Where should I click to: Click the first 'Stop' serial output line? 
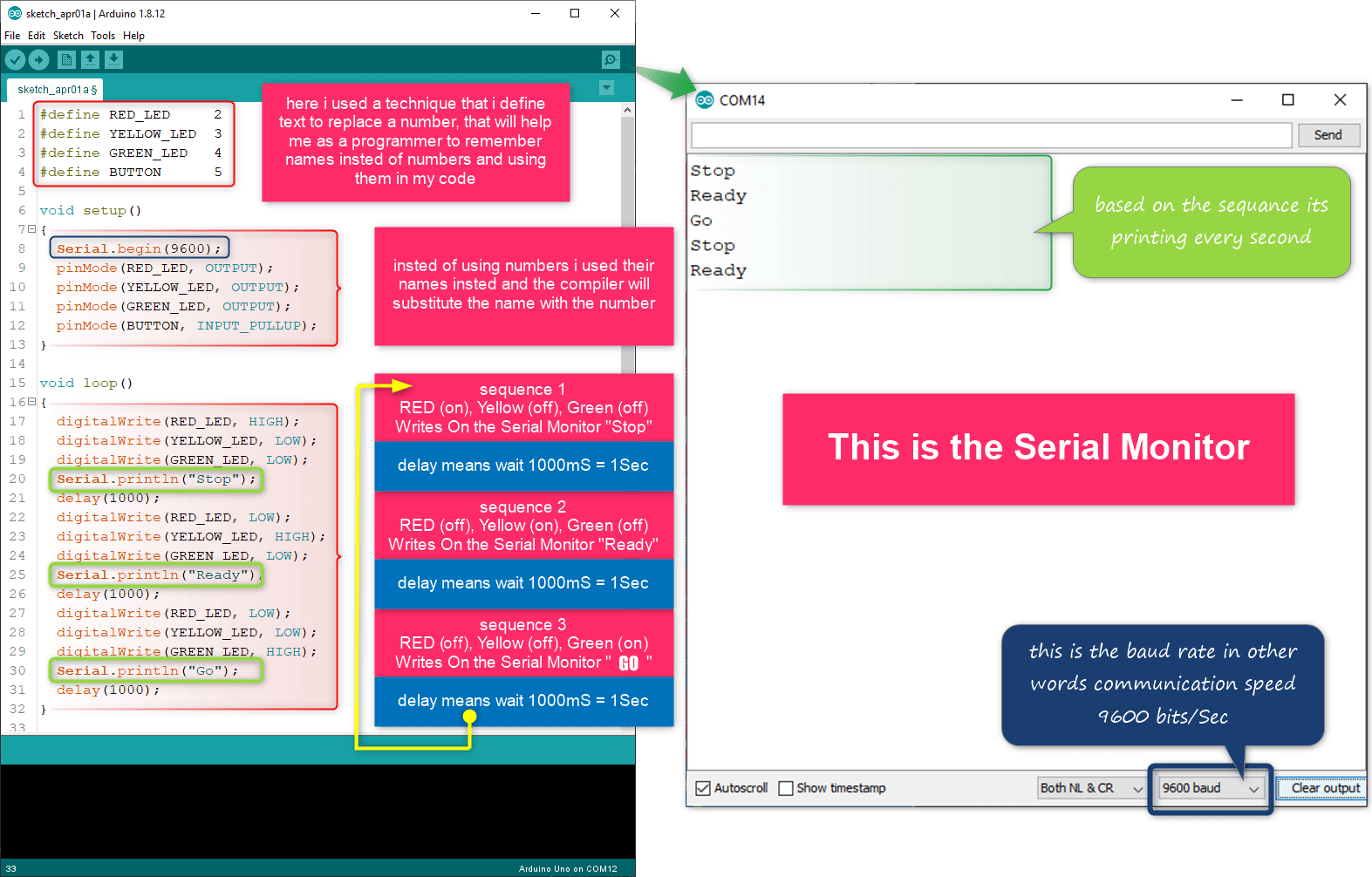[x=713, y=171]
